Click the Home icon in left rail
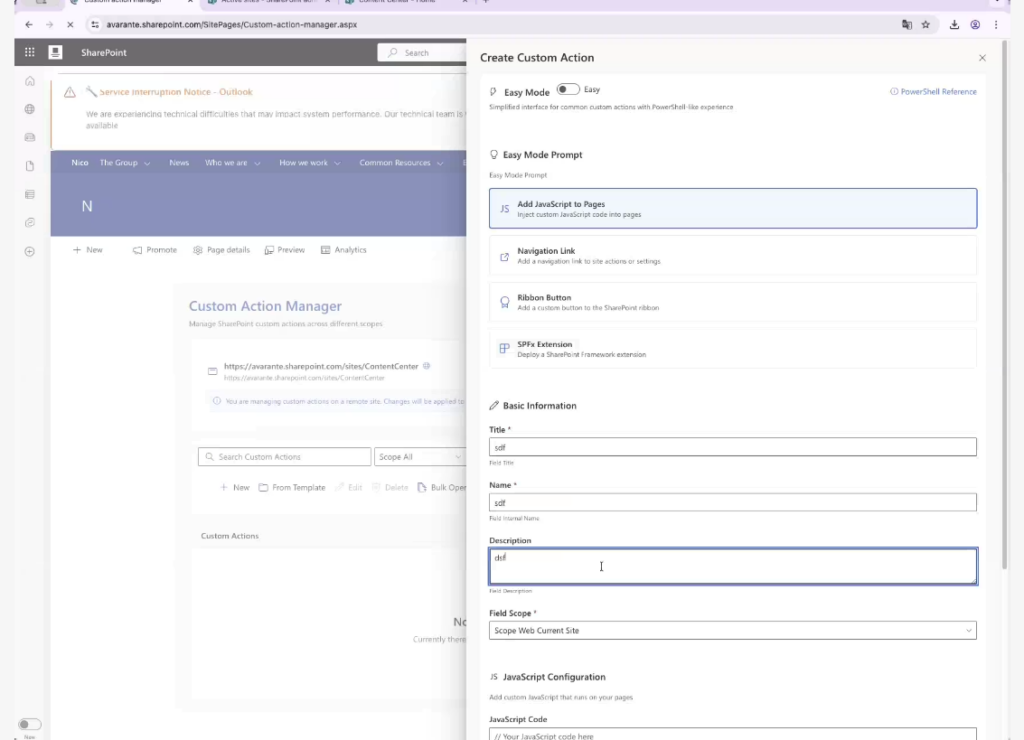1024x740 pixels. click(30, 81)
